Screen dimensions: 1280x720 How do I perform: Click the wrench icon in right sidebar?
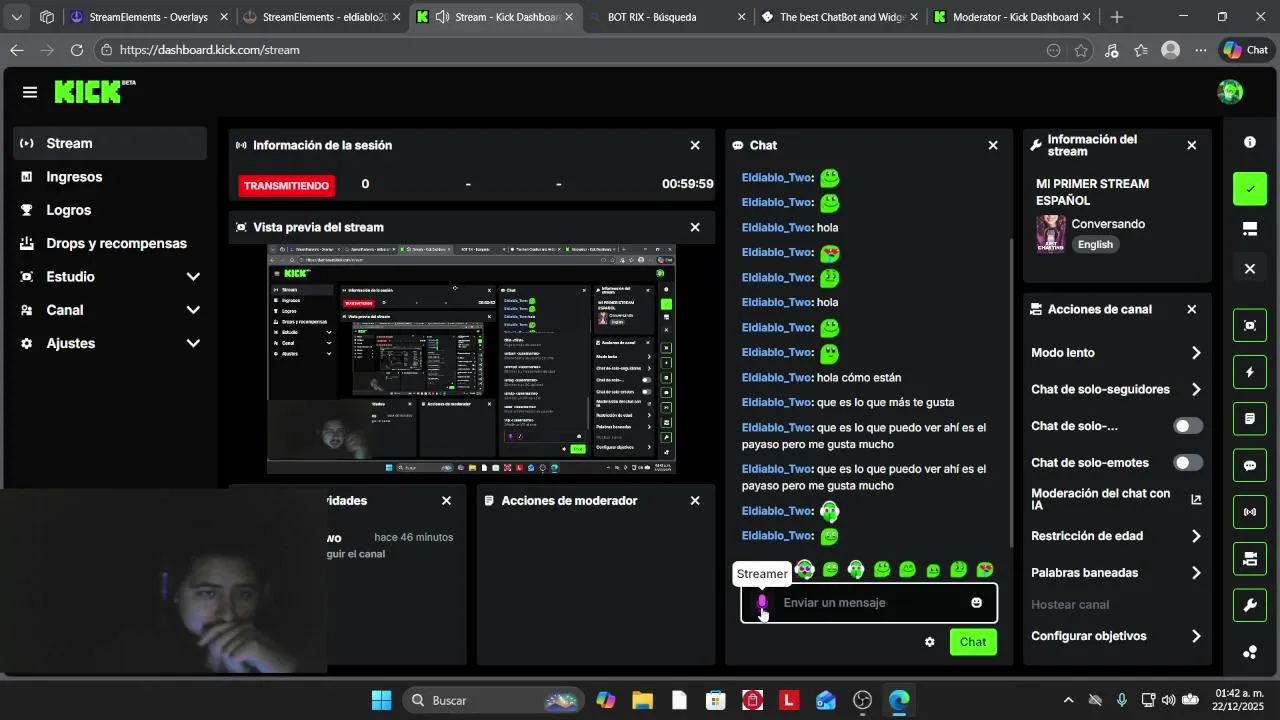[x=1250, y=606]
